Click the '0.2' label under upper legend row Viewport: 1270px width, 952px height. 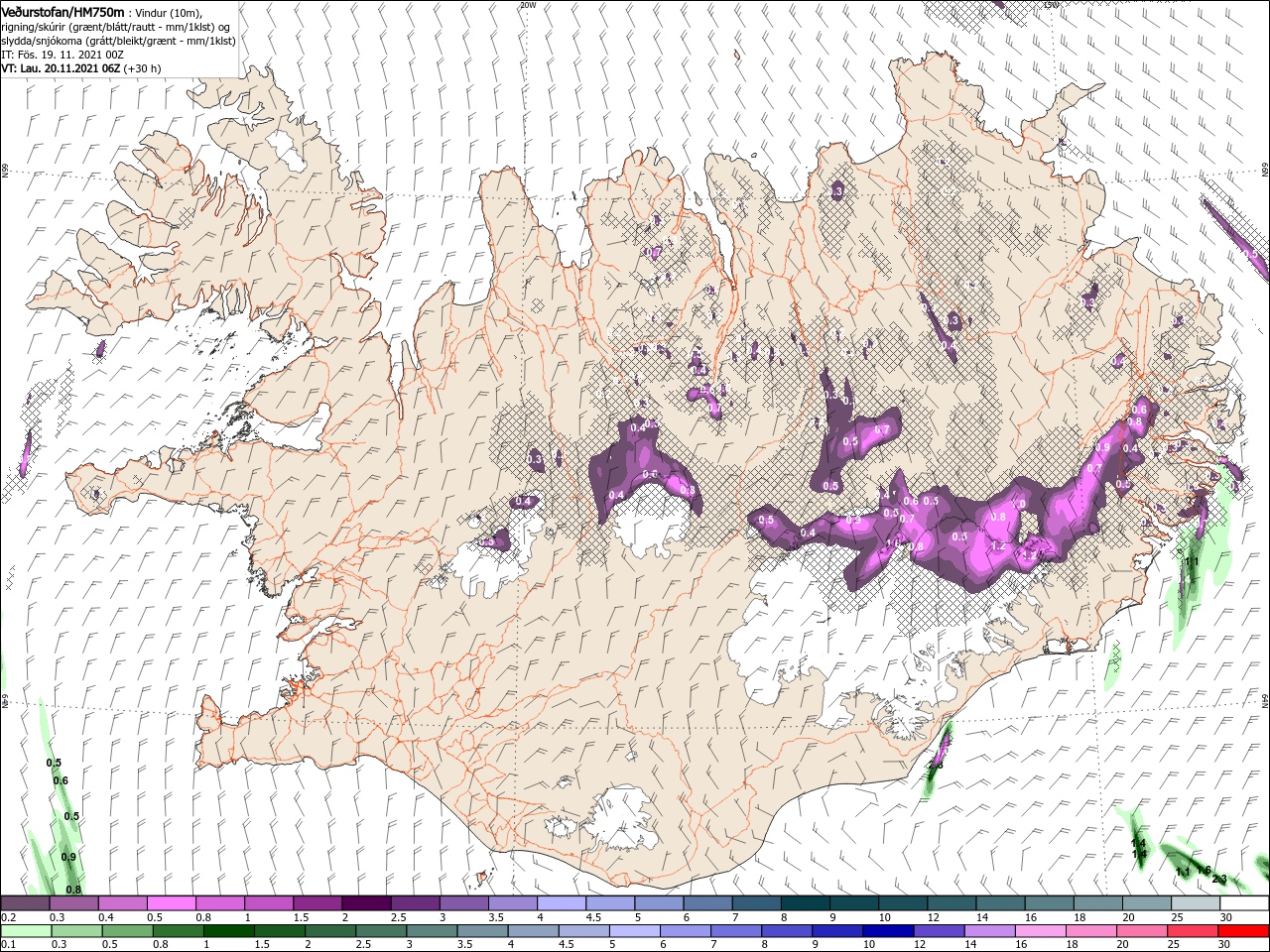8,917
